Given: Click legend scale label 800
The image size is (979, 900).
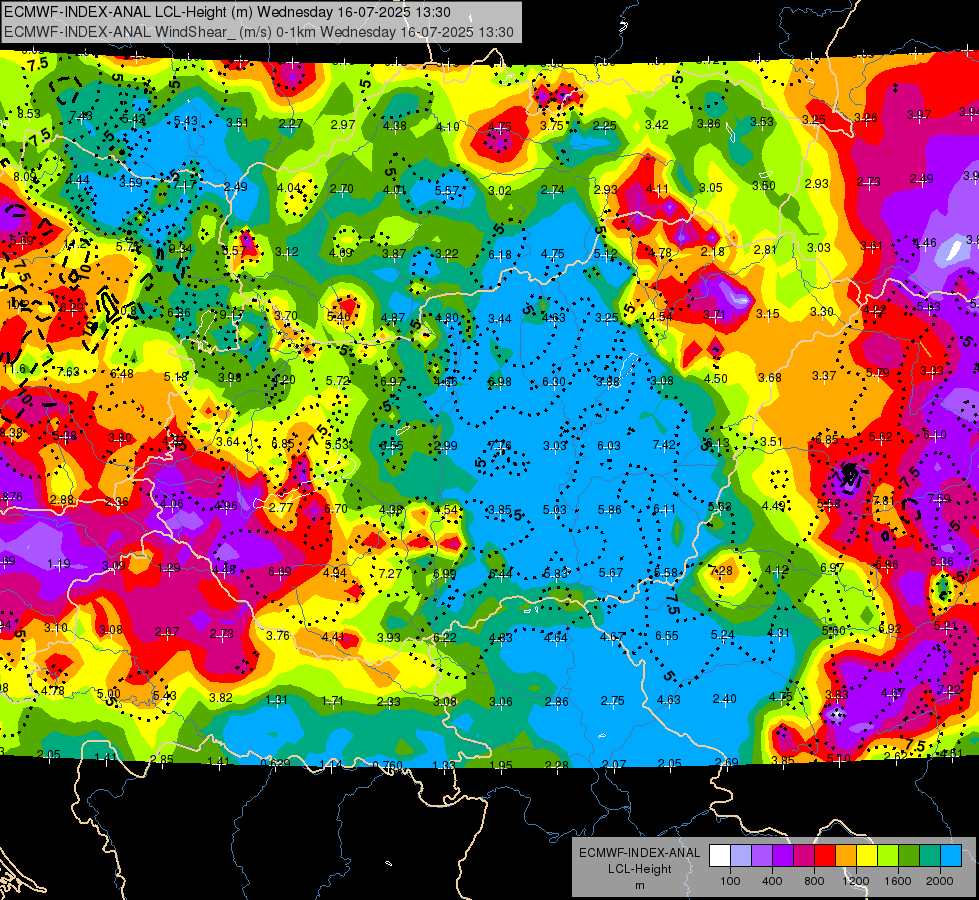Looking at the screenshot, I should coord(814,881).
